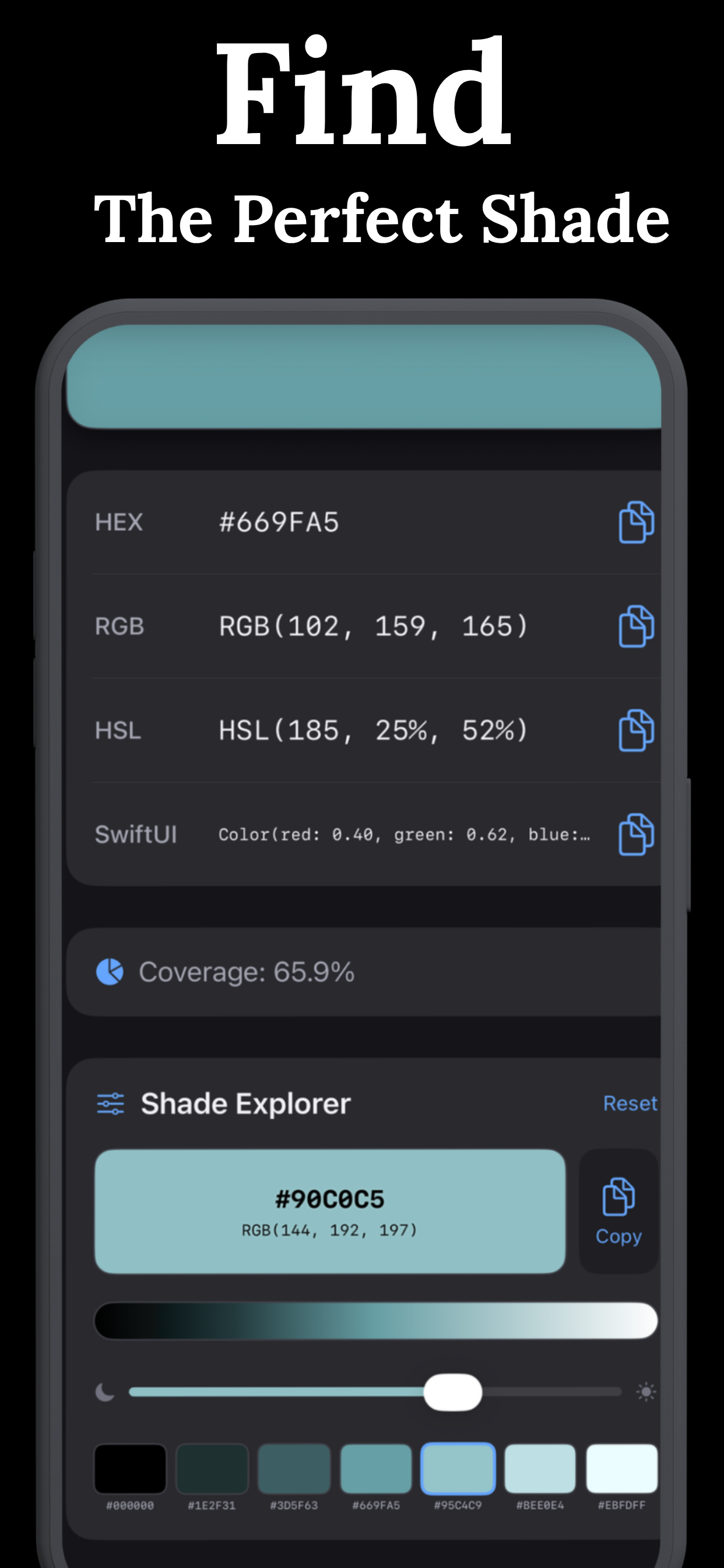Click the Coverage: 65.9% text

pyautogui.click(x=247, y=972)
